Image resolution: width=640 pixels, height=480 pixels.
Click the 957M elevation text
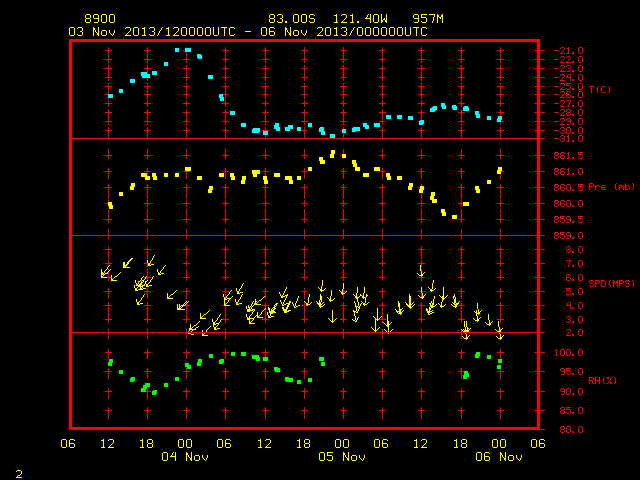click(428, 19)
